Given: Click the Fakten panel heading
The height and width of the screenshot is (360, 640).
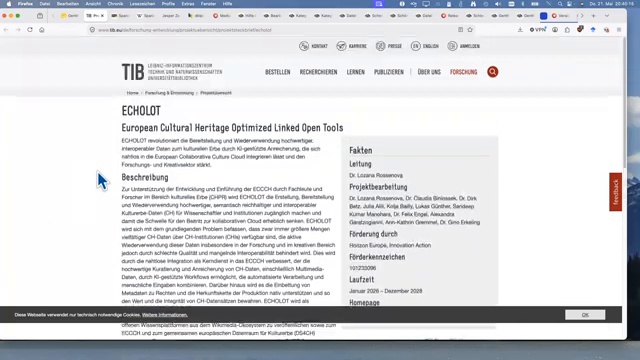Looking at the screenshot, I should (360, 150).
